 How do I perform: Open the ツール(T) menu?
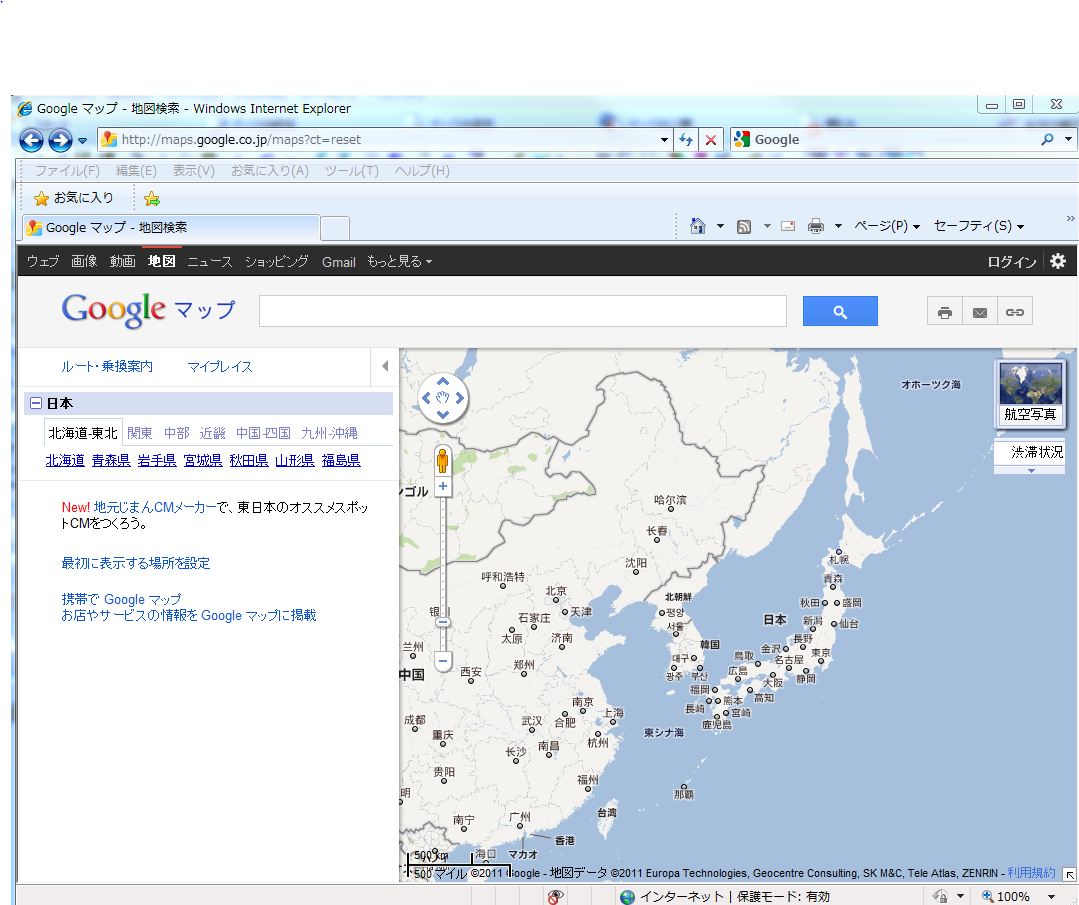pos(352,171)
